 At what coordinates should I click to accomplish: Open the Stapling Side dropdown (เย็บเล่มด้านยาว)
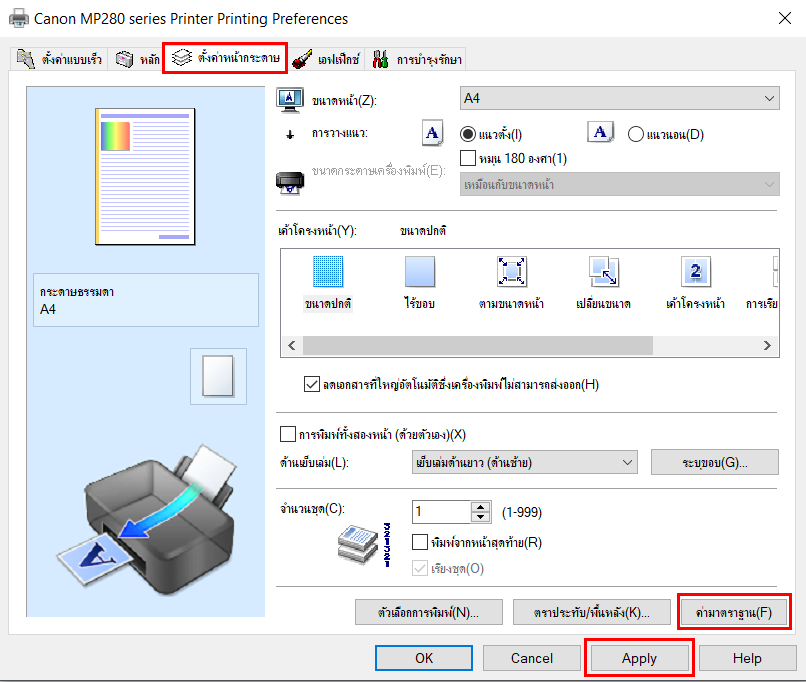coord(524,462)
